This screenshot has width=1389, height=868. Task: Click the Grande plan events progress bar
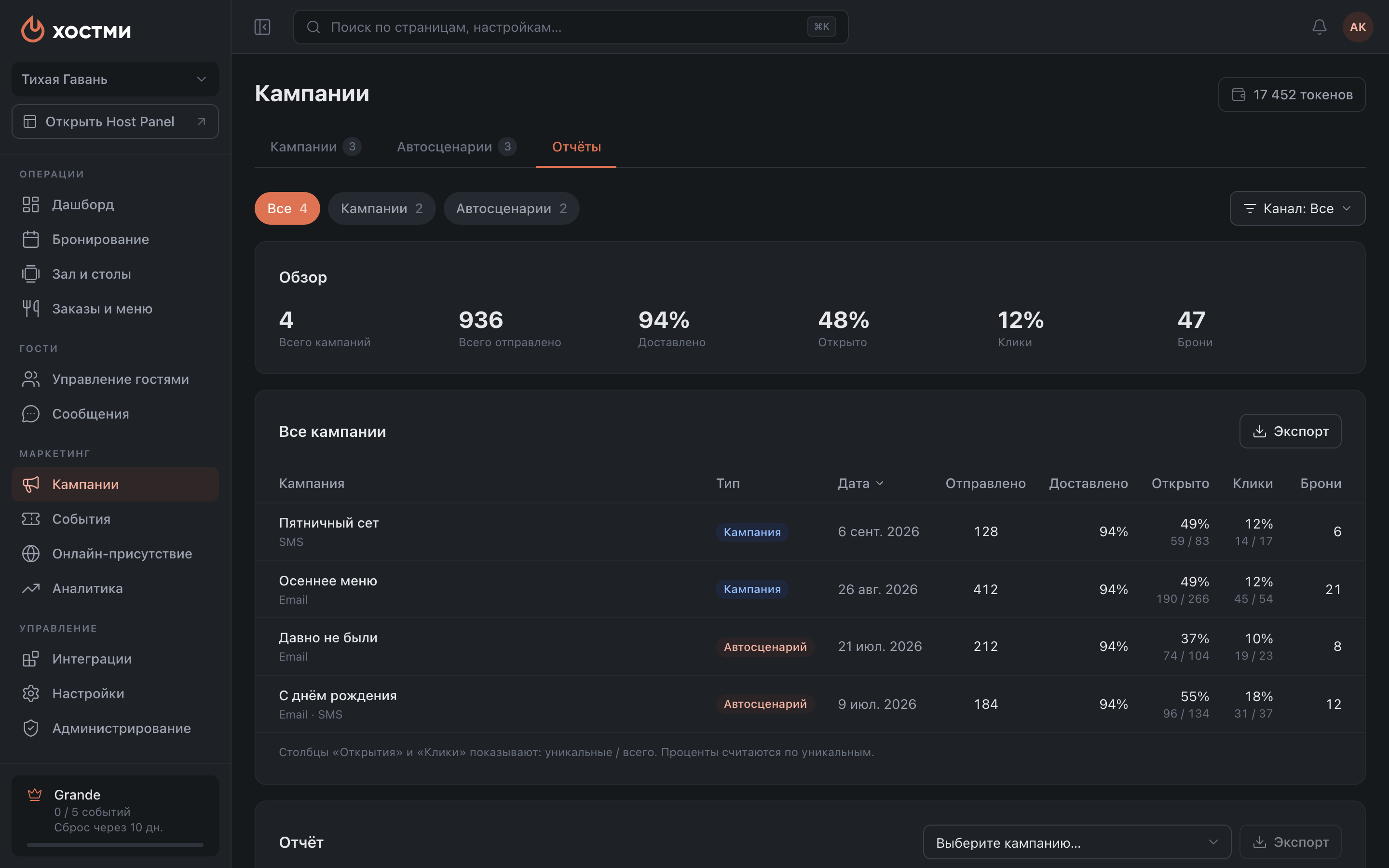coord(115,844)
